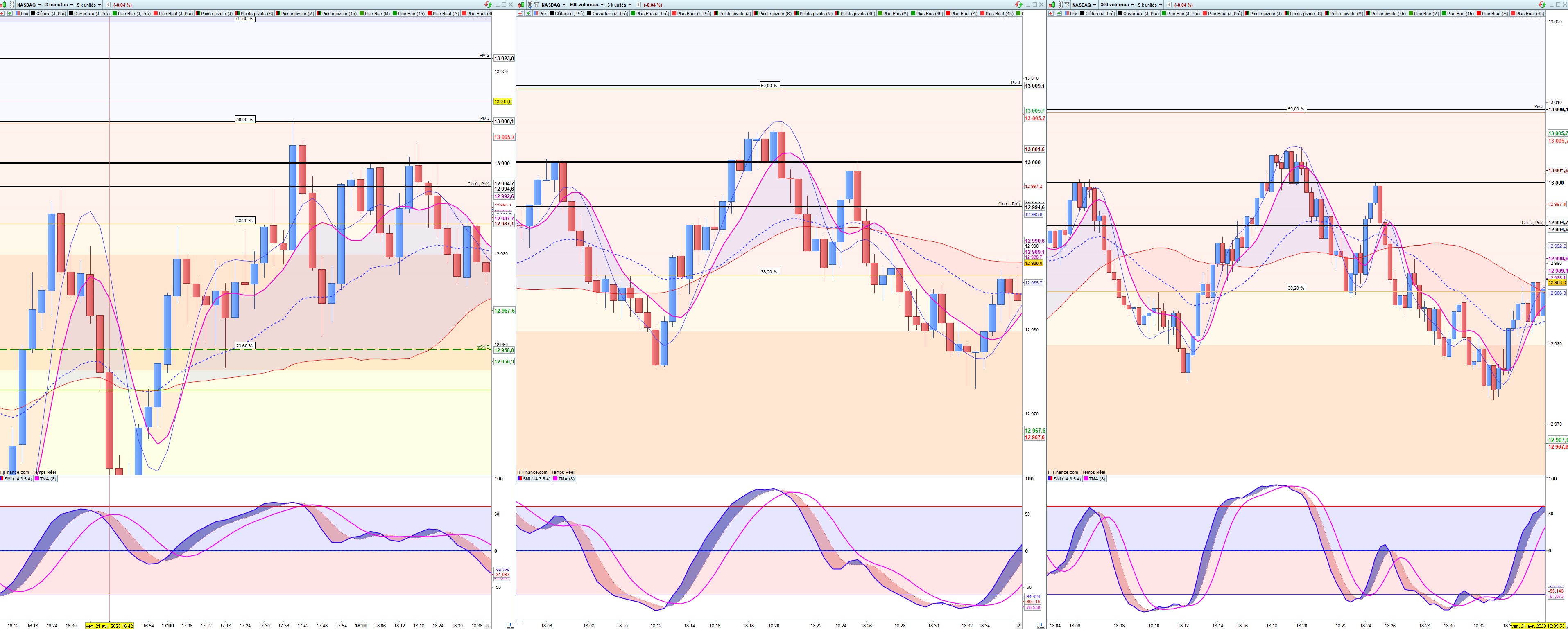This screenshot has height=629, width=1568.
Task: Click the info icon in the 500 volumes chart
Action: coord(638,4)
